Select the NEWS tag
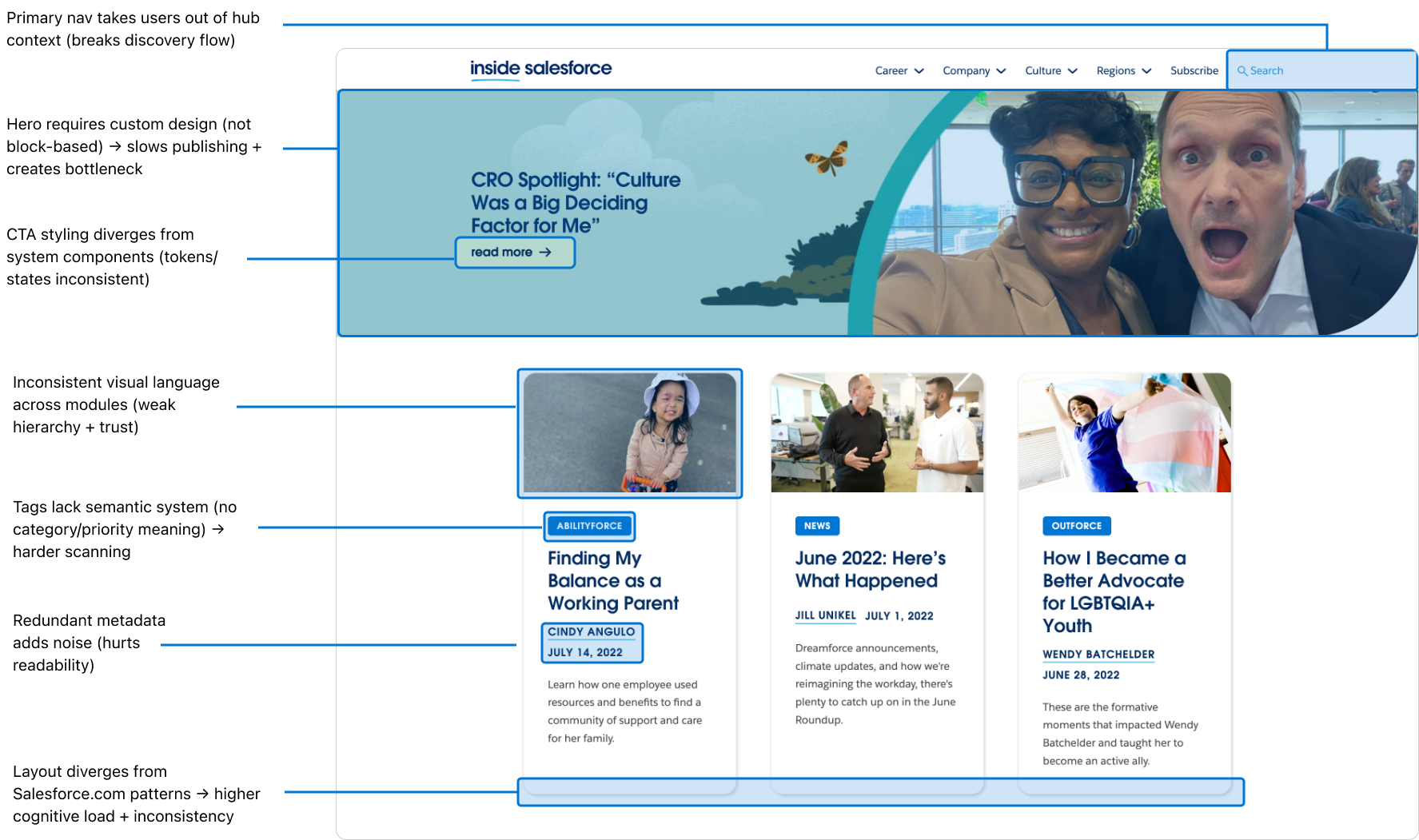This screenshot has width=1419, height=840. (817, 526)
